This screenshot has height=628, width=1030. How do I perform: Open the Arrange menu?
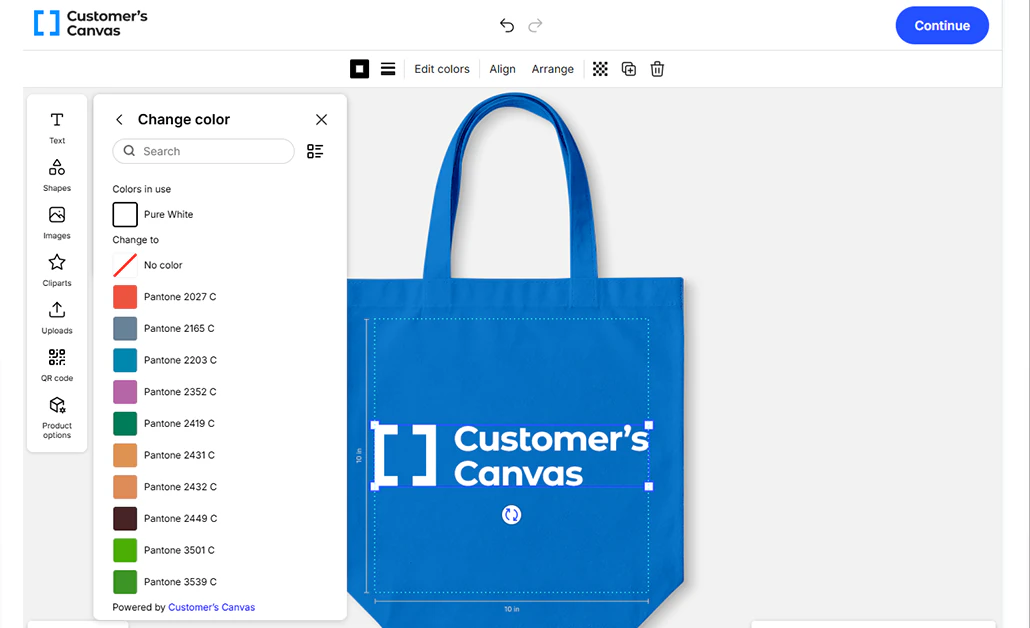click(552, 69)
